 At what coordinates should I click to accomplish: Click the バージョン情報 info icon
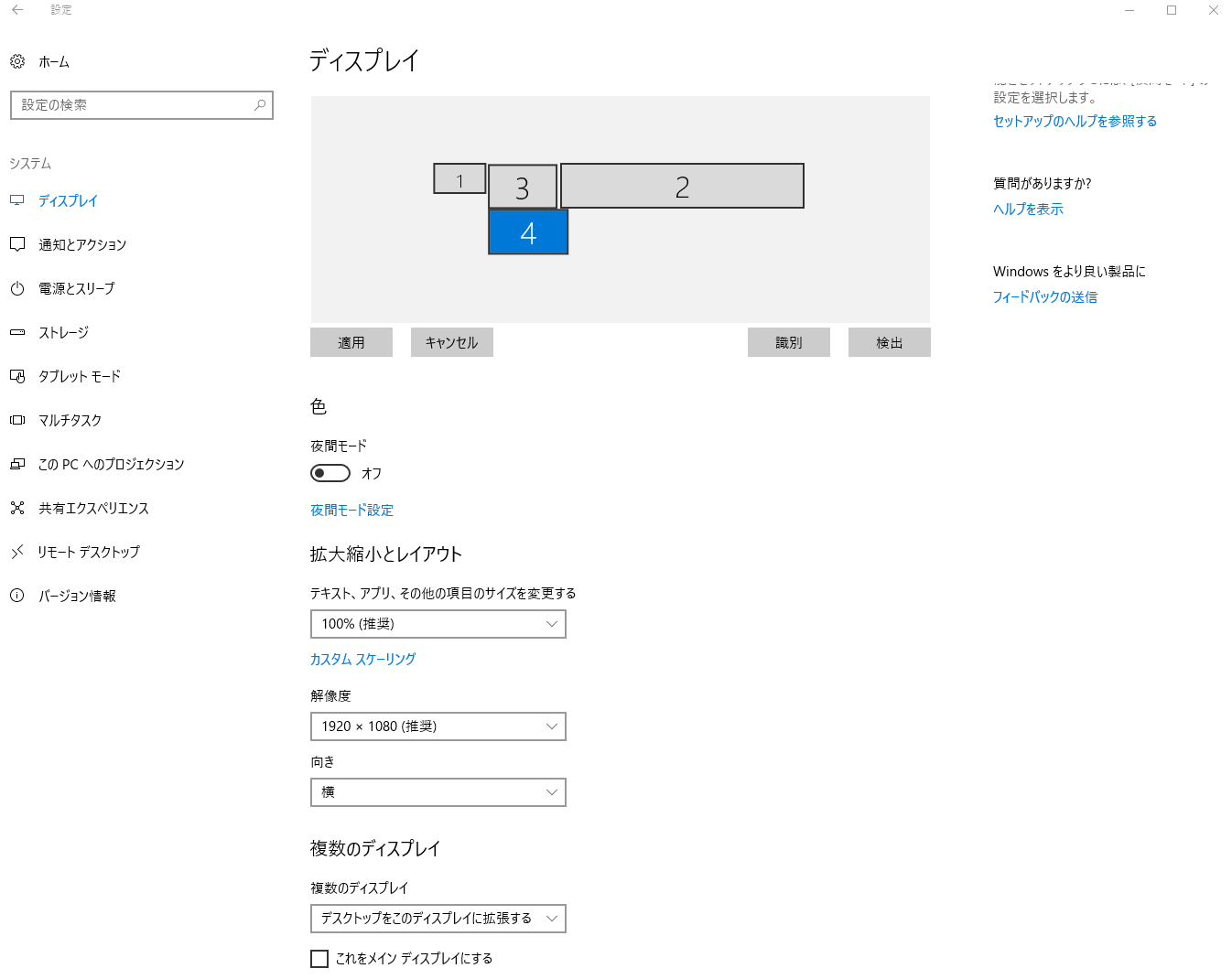click(17, 596)
